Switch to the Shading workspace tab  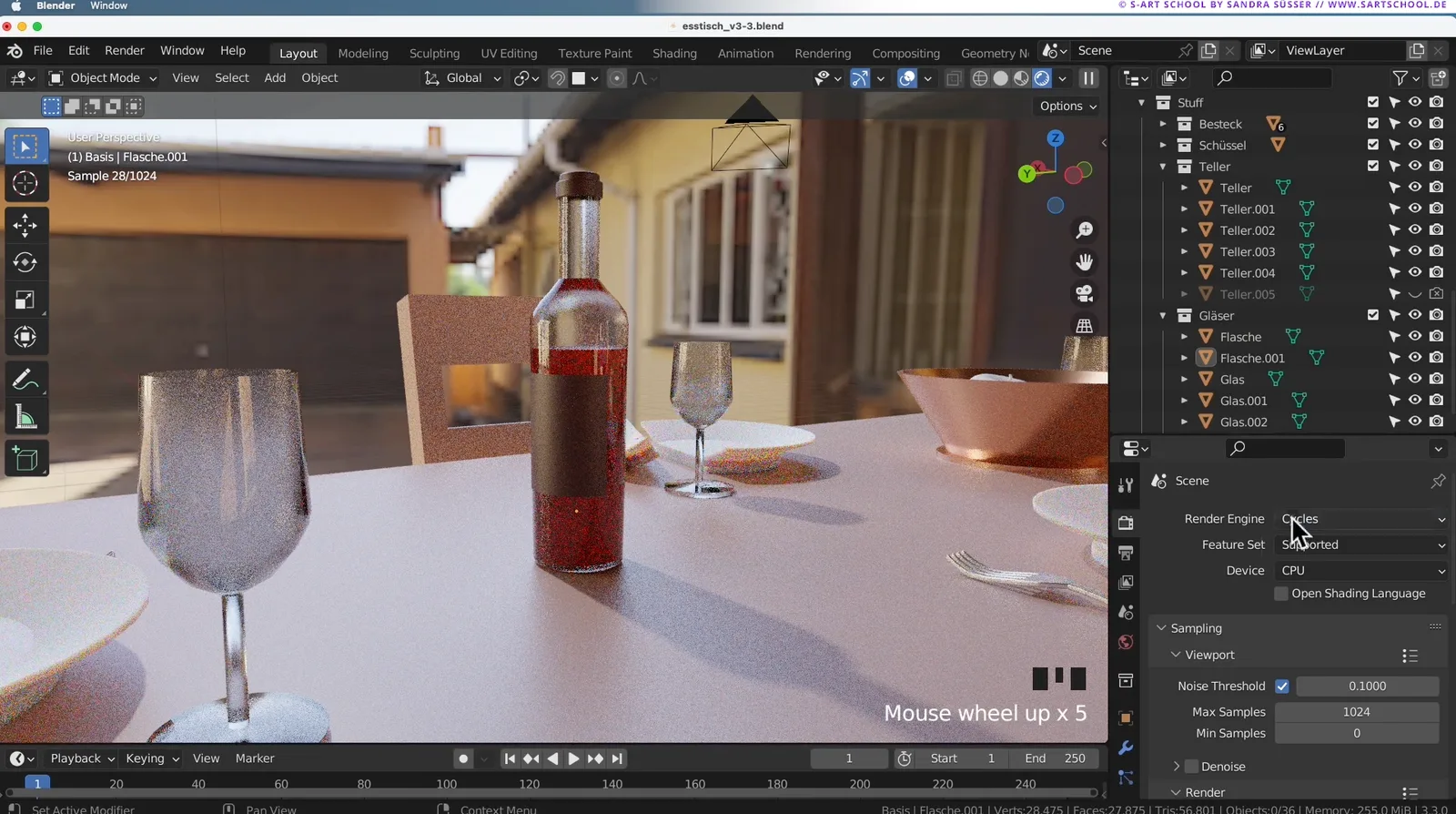click(674, 54)
